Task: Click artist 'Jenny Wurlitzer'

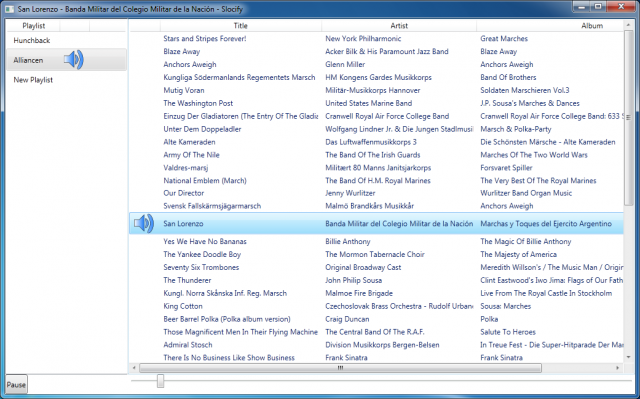Action: click(350, 193)
